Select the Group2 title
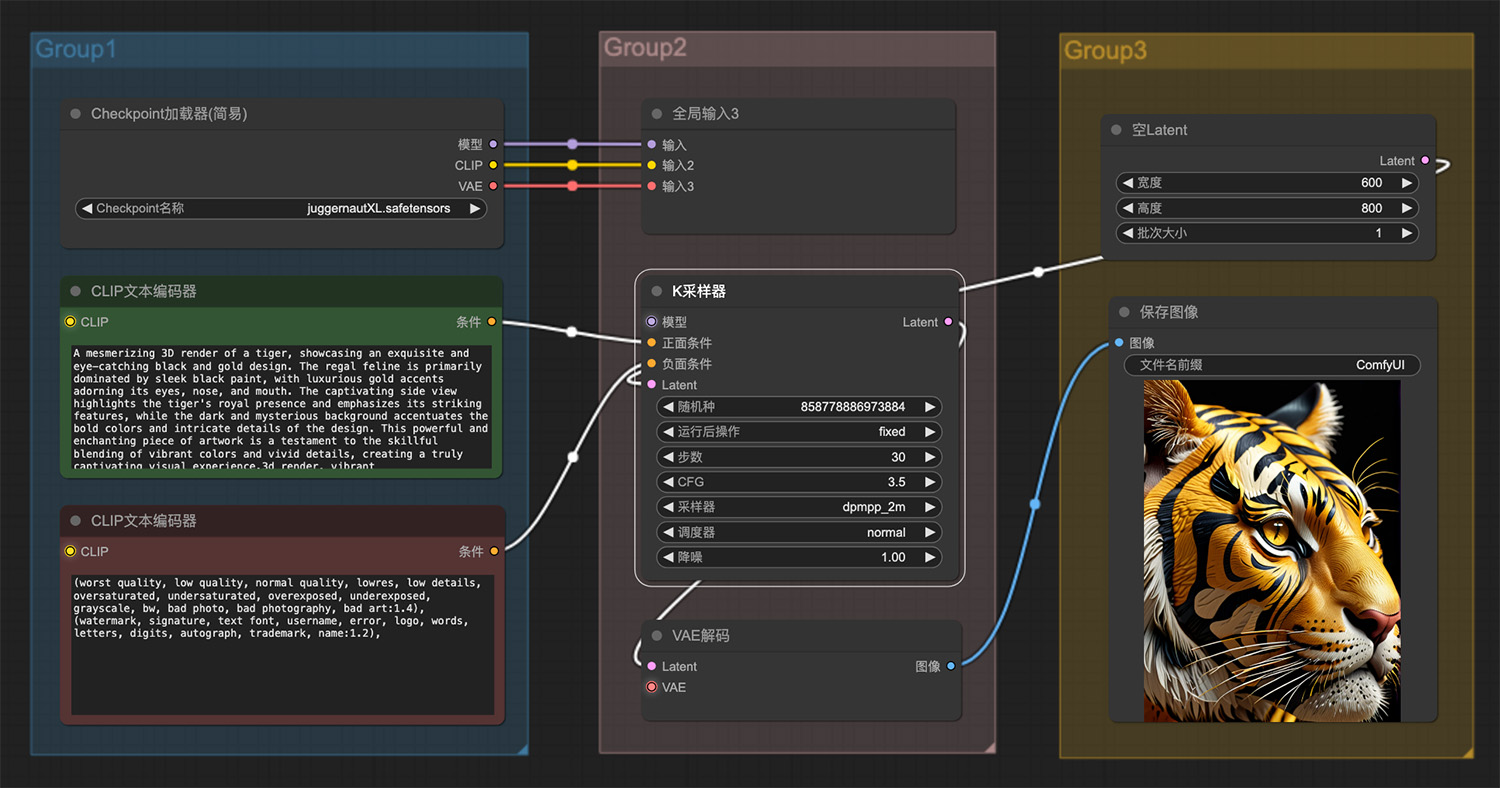 coord(645,47)
